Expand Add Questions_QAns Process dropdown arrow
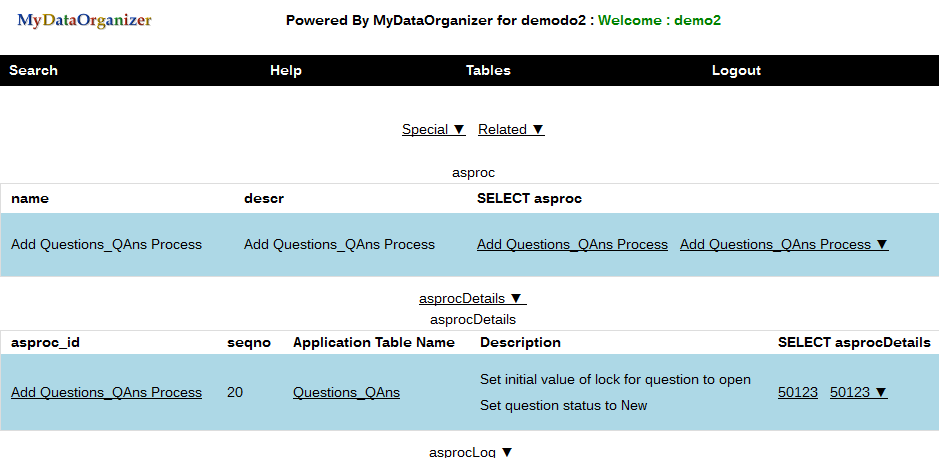The image size is (939, 458). tap(784, 245)
